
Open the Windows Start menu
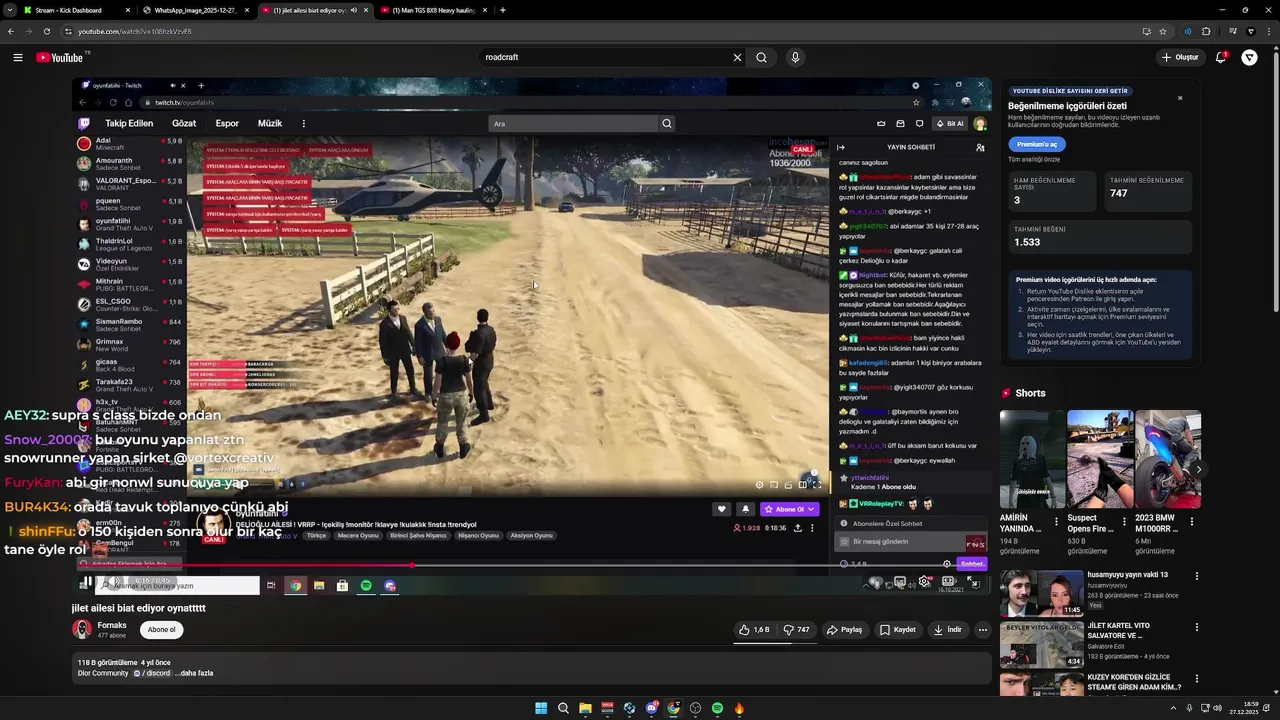coord(541,708)
